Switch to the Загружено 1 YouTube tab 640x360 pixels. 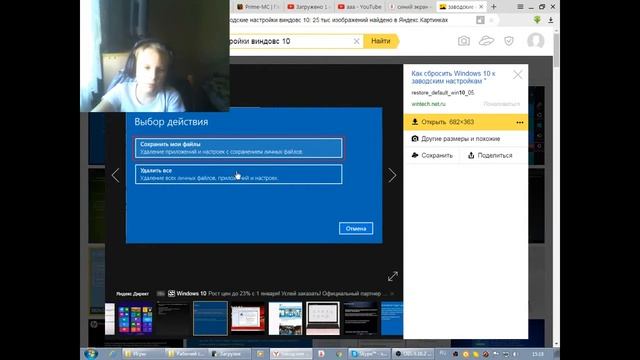pos(308,7)
